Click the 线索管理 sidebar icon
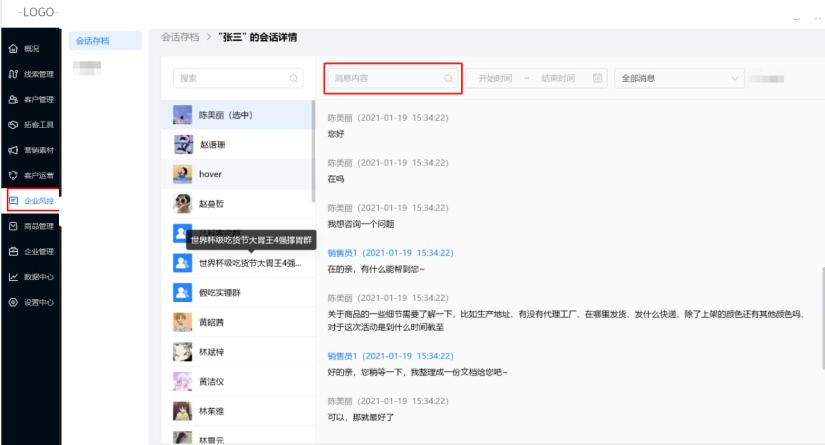The image size is (825, 445). tap(13, 74)
